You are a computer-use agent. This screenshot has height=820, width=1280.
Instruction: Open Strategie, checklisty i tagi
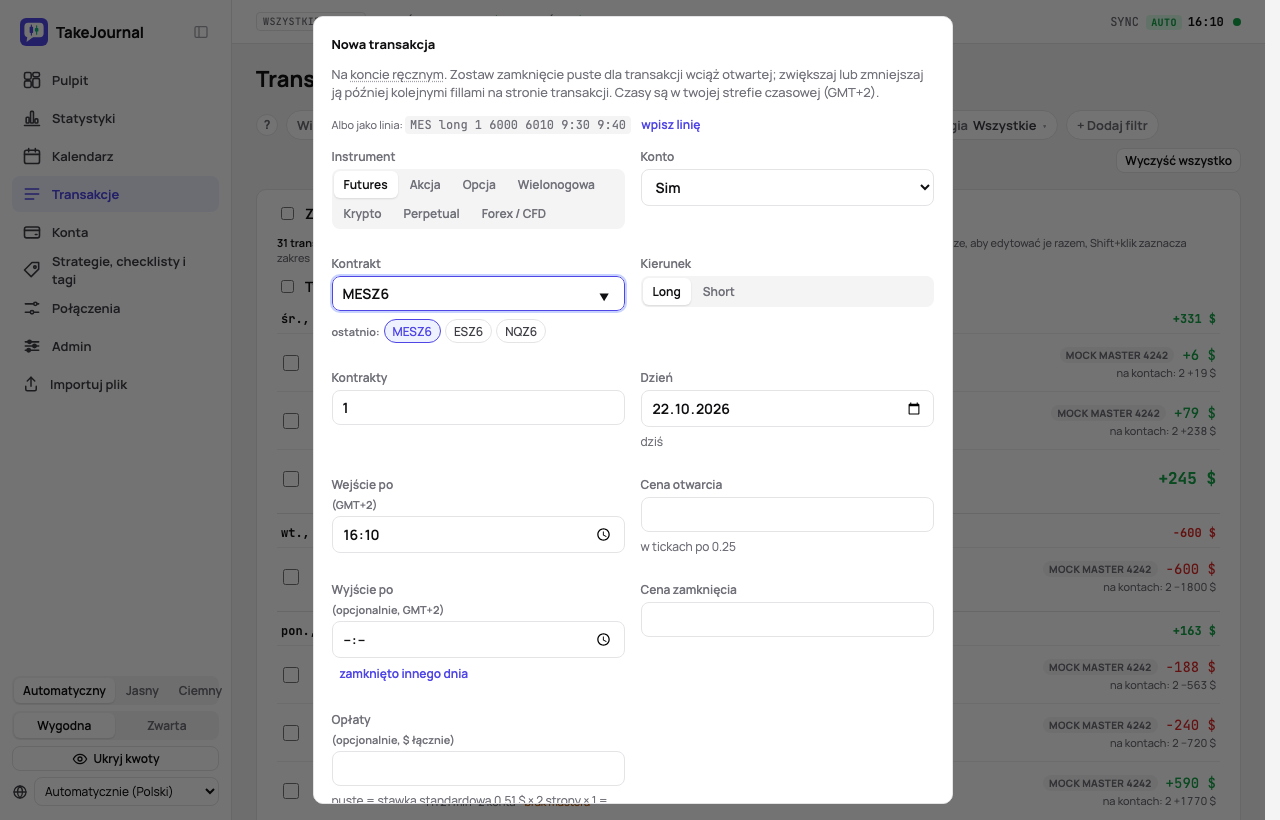point(115,270)
